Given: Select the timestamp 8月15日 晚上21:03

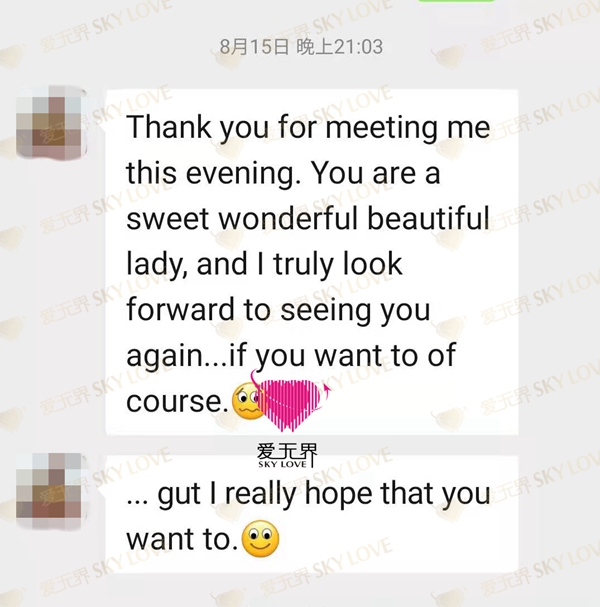Looking at the screenshot, I should click(302, 47).
